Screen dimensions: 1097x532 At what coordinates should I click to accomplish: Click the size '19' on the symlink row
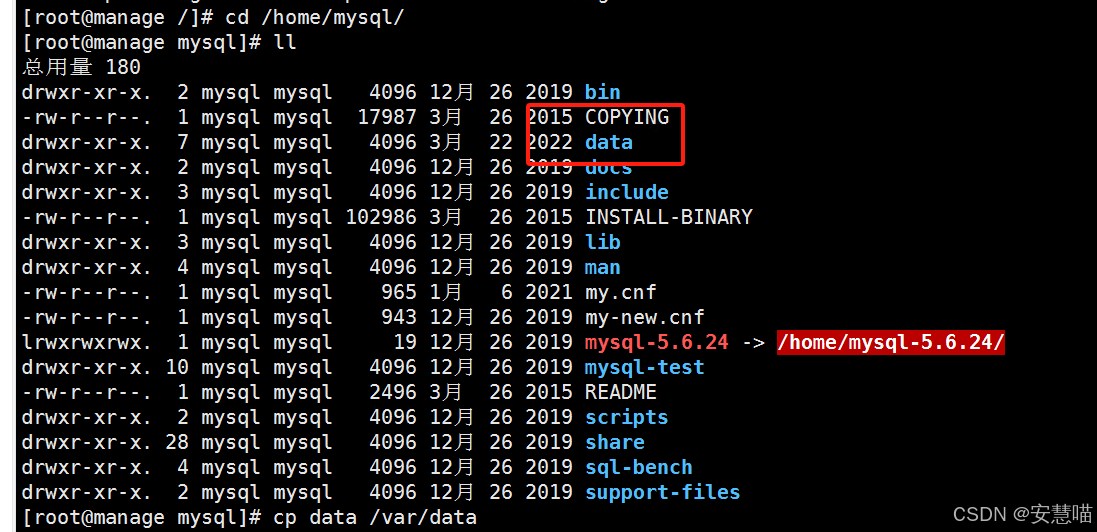pyautogui.click(x=405, y=342)
